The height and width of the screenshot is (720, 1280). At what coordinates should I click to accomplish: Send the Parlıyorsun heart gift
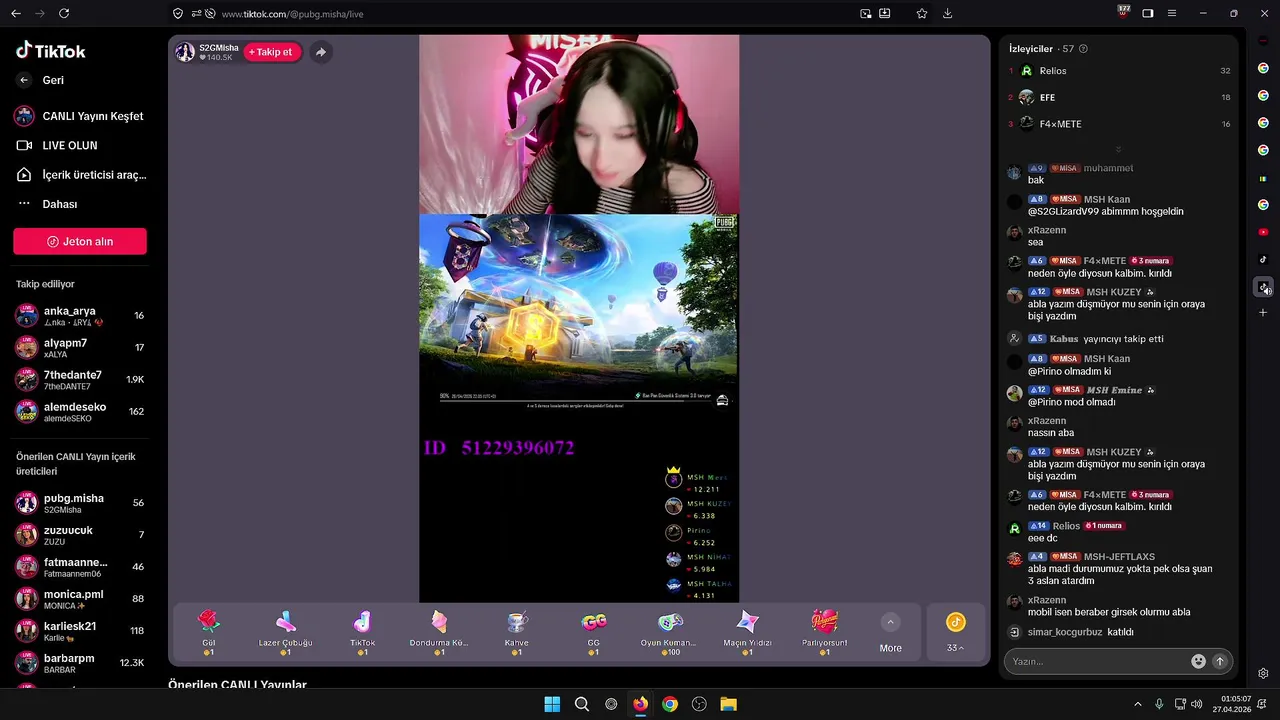tap(825, 634)
